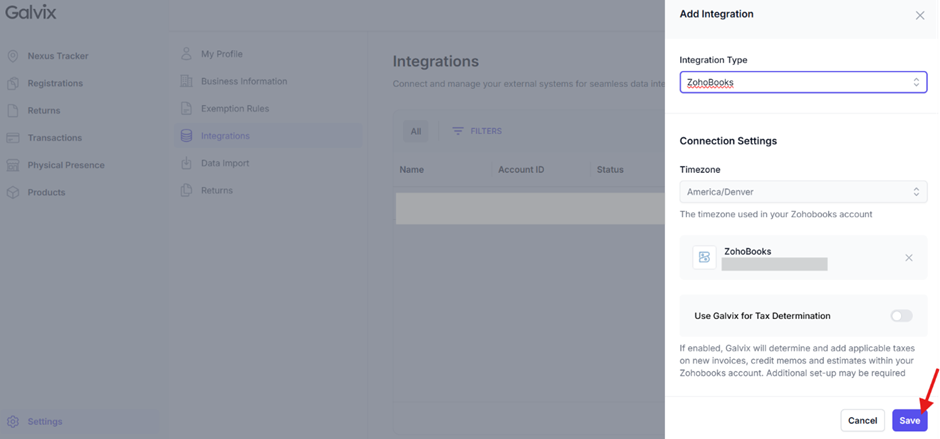This screenshot has height=439, width=940.
Task: Remove the connected ZohoBooks account
Action: (909, 258)
